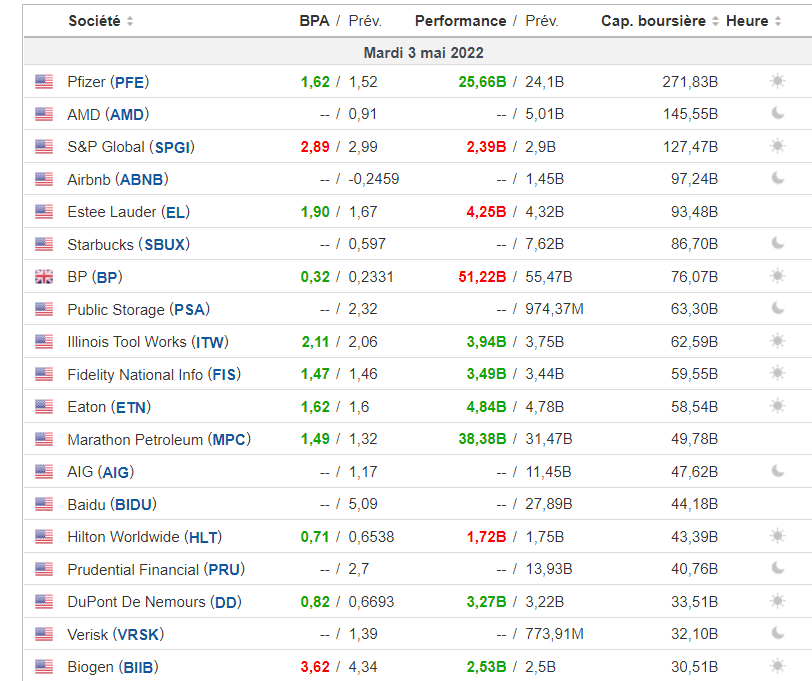The width and height of the screenshot is (812, 681).
Task: Click the US flag next to Pfizer
Action: click(44, 82)
